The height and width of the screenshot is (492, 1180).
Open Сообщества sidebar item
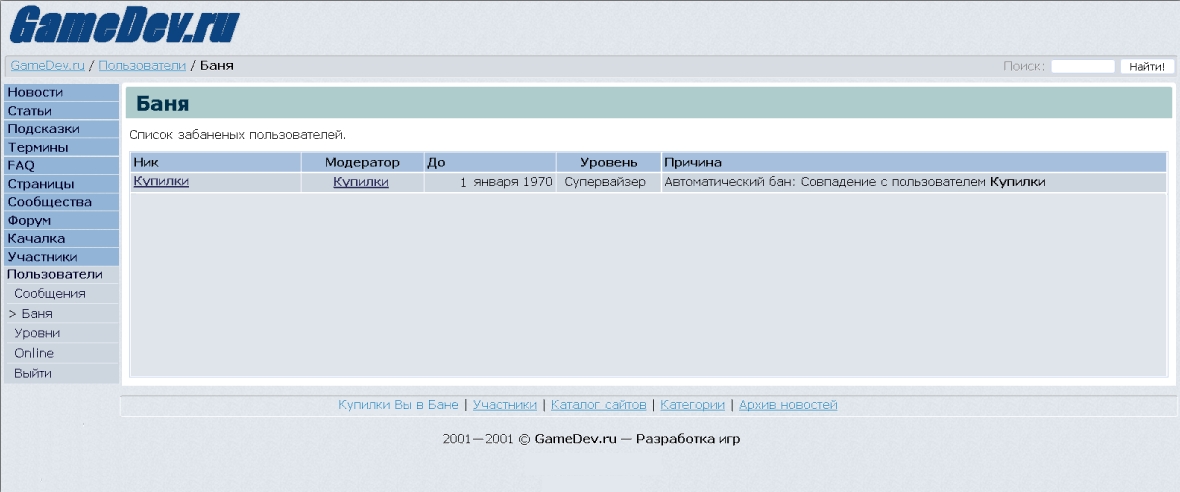(62, 202)
